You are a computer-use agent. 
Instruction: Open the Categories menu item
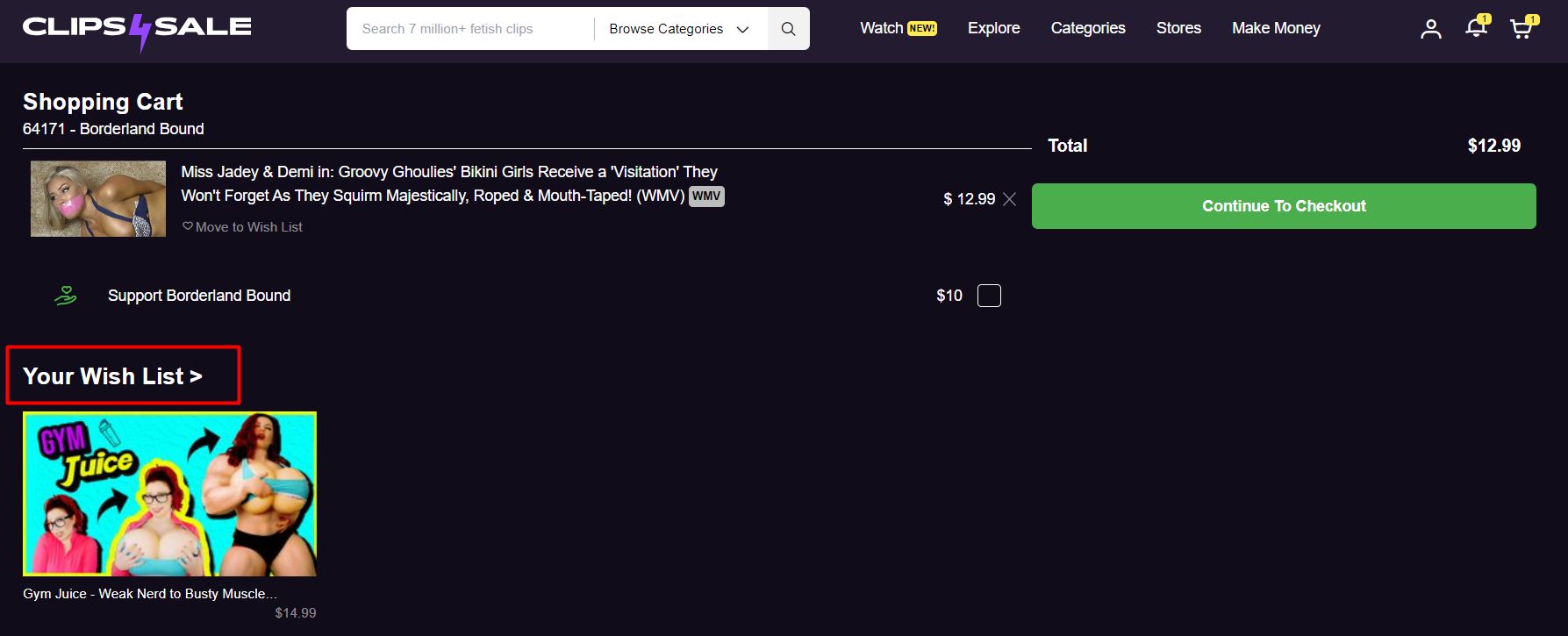pos(1088,28)
